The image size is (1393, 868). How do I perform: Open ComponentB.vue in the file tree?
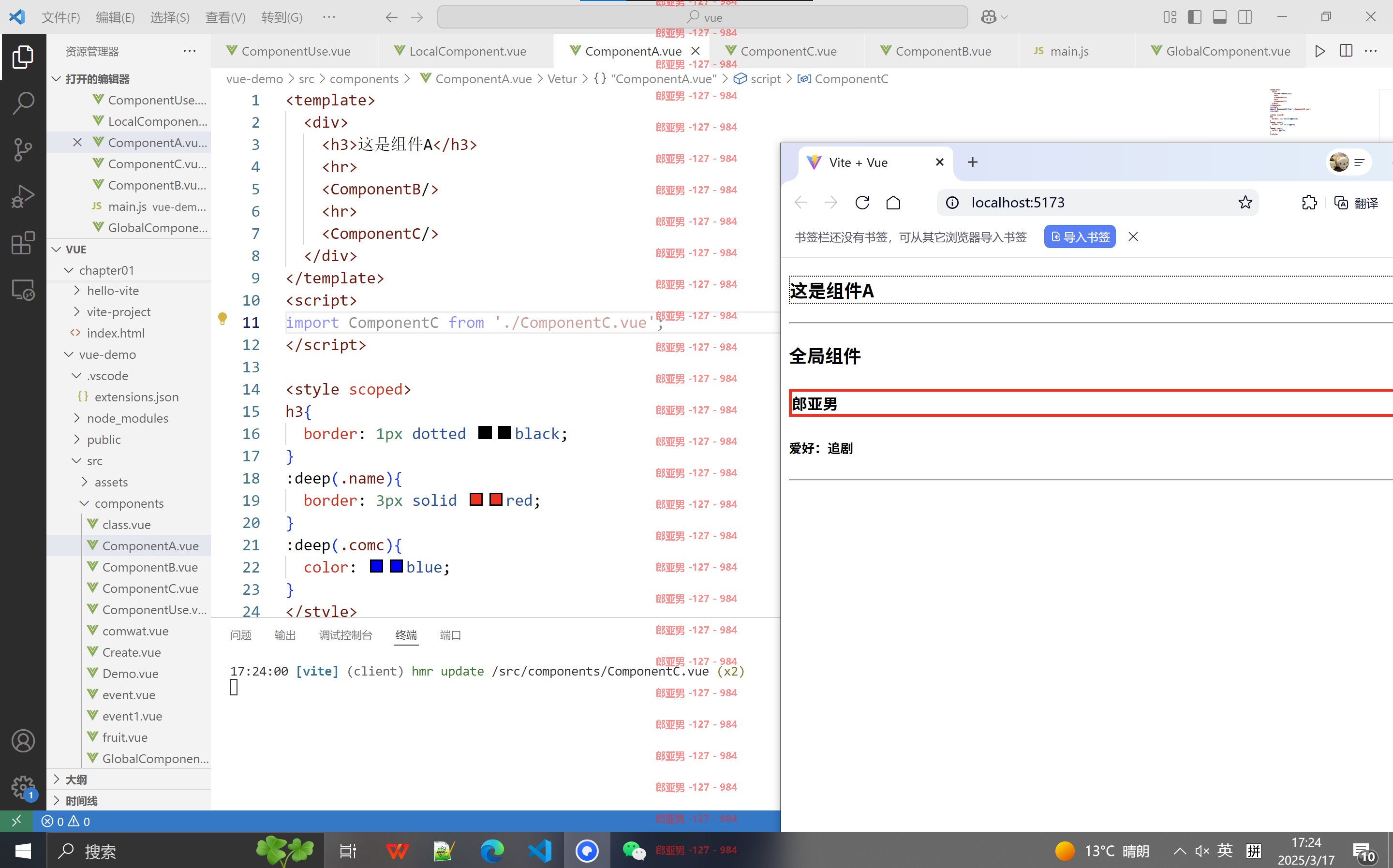pyautogui.click(x=150, y=567)
